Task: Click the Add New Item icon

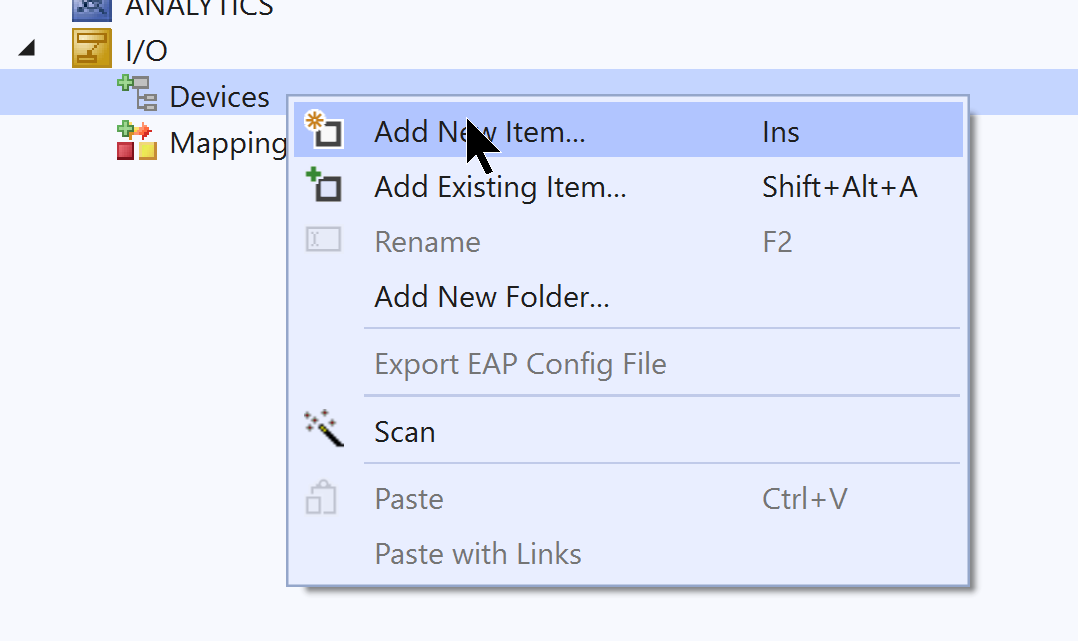Action: [x=323, y=129]
